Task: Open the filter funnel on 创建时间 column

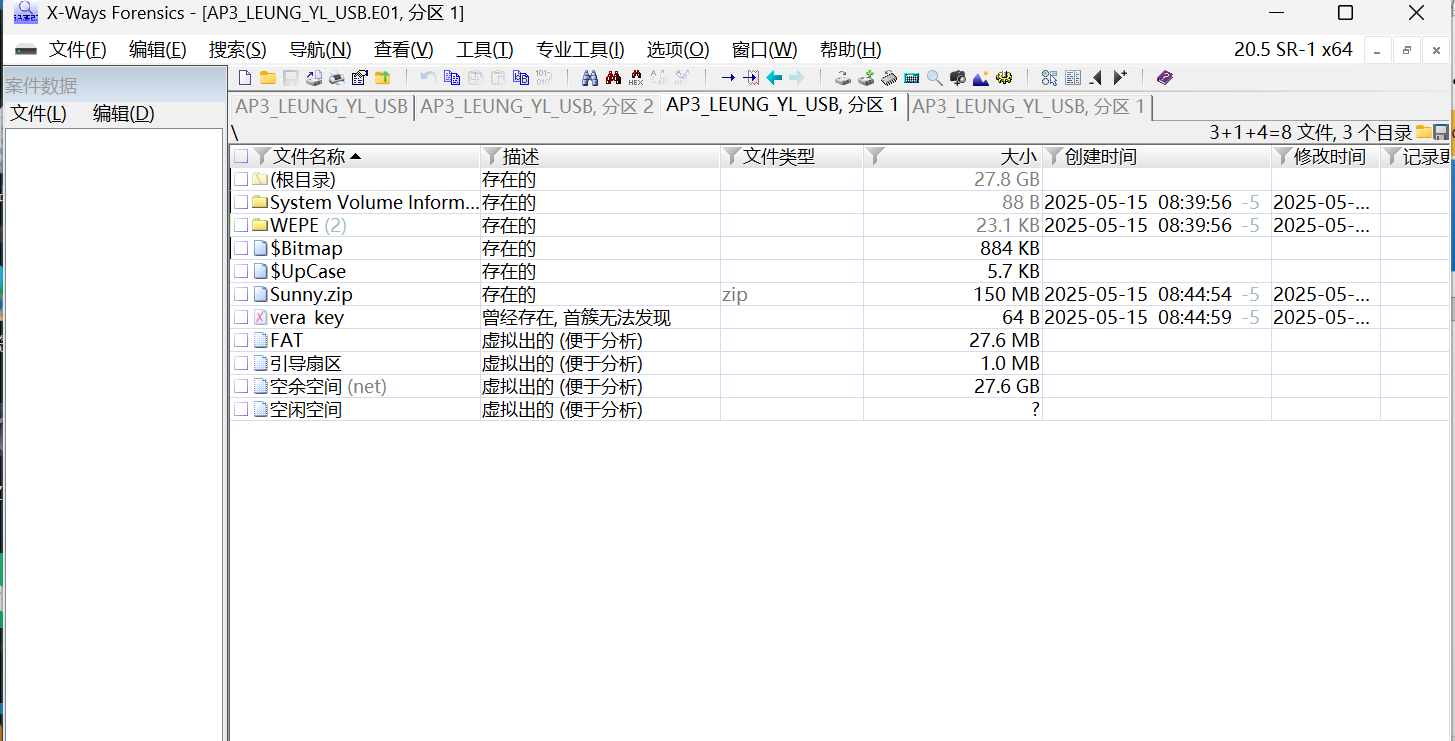Action: (1053, 156)
